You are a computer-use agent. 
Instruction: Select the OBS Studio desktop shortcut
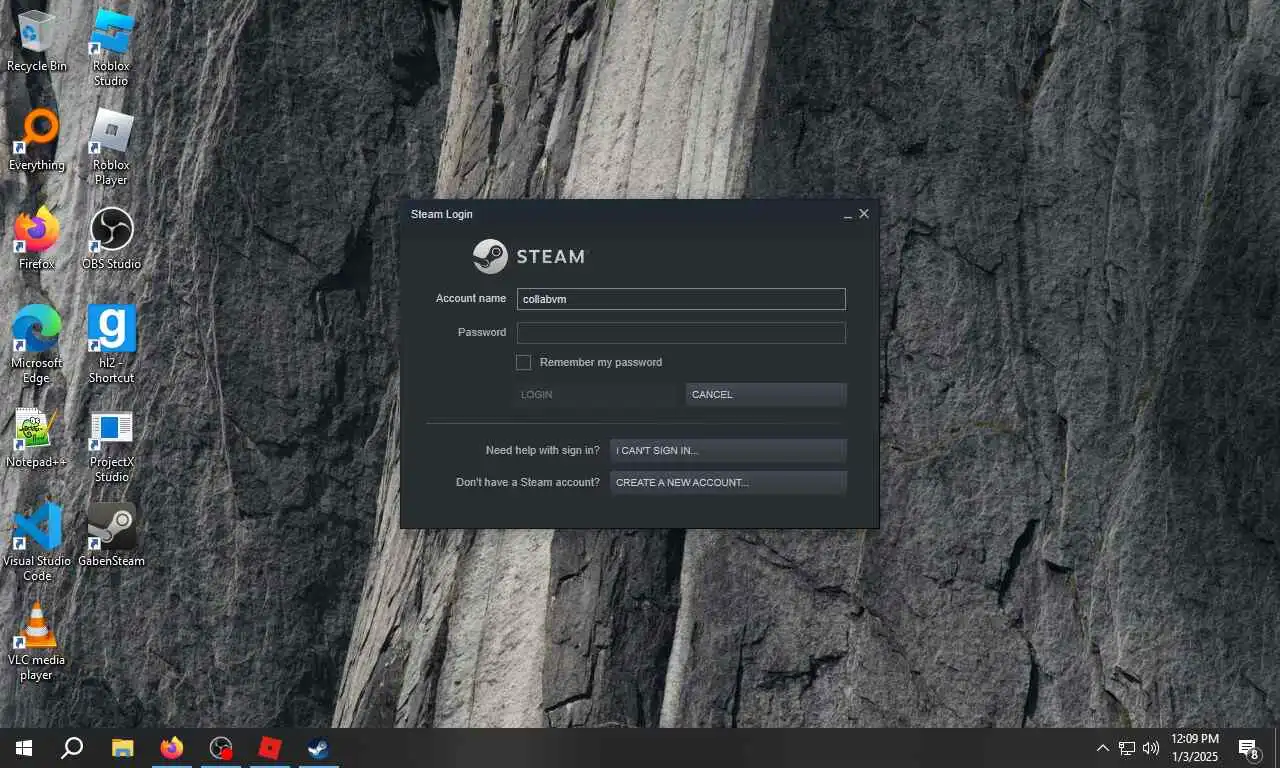tap(111, 240)
